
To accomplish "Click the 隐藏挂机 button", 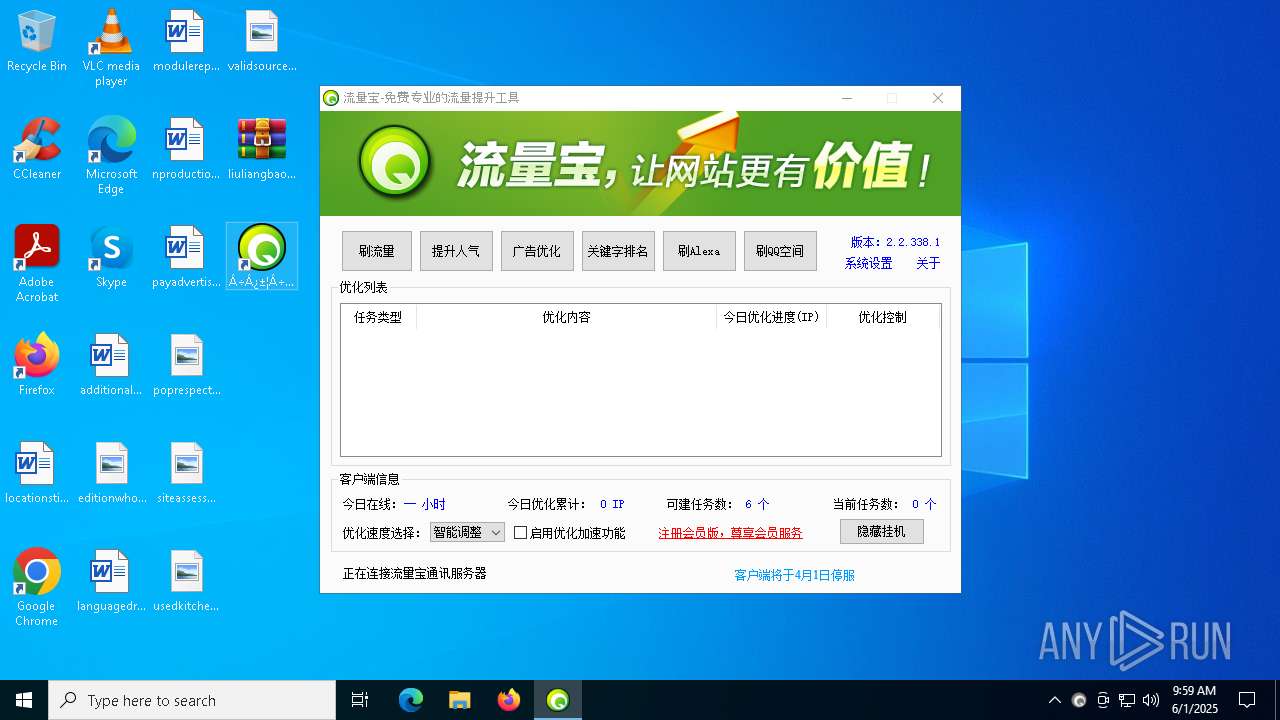I will pos(882,531).
